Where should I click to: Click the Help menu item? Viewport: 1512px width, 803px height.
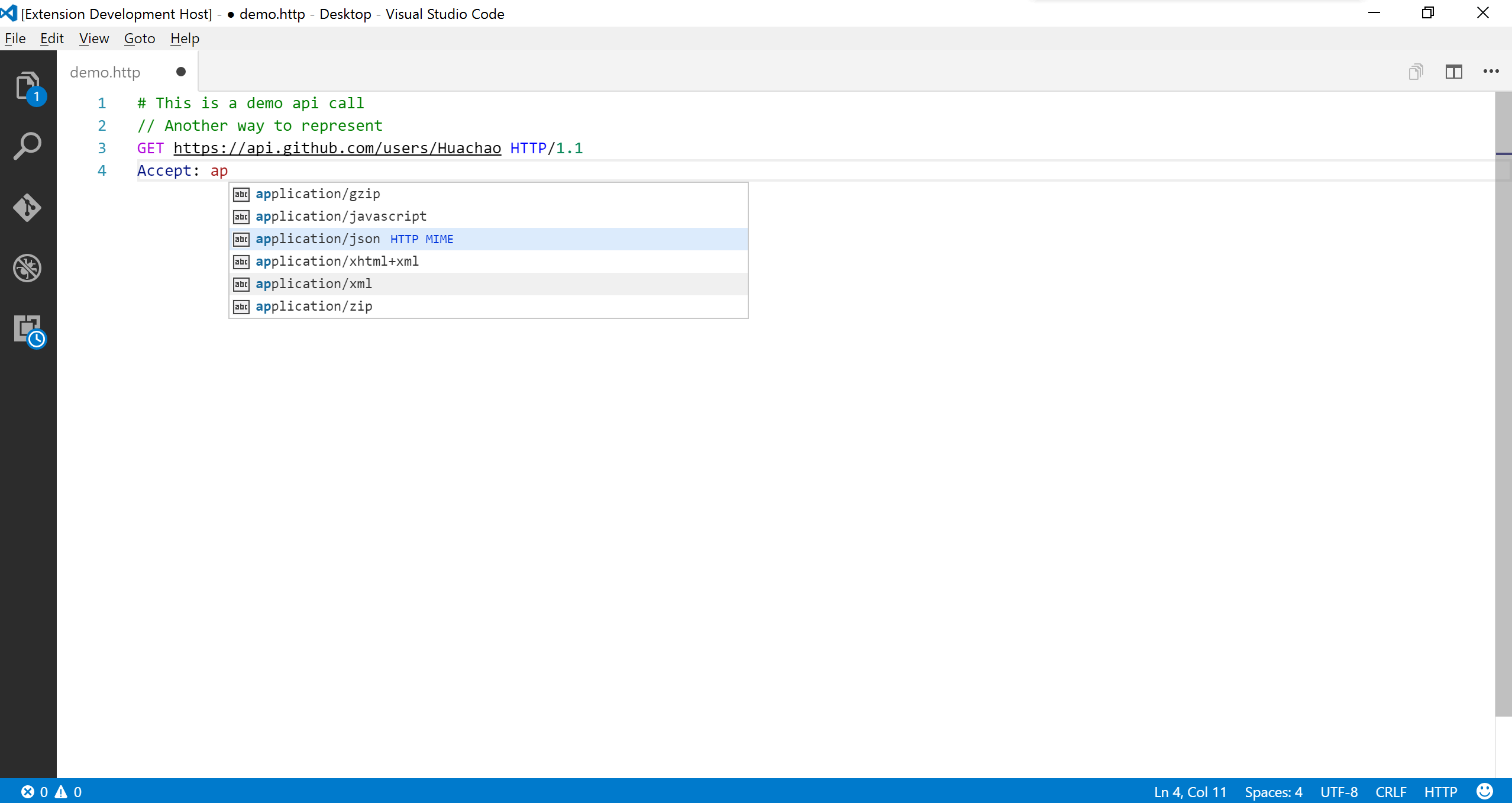(x=183, y=38)
